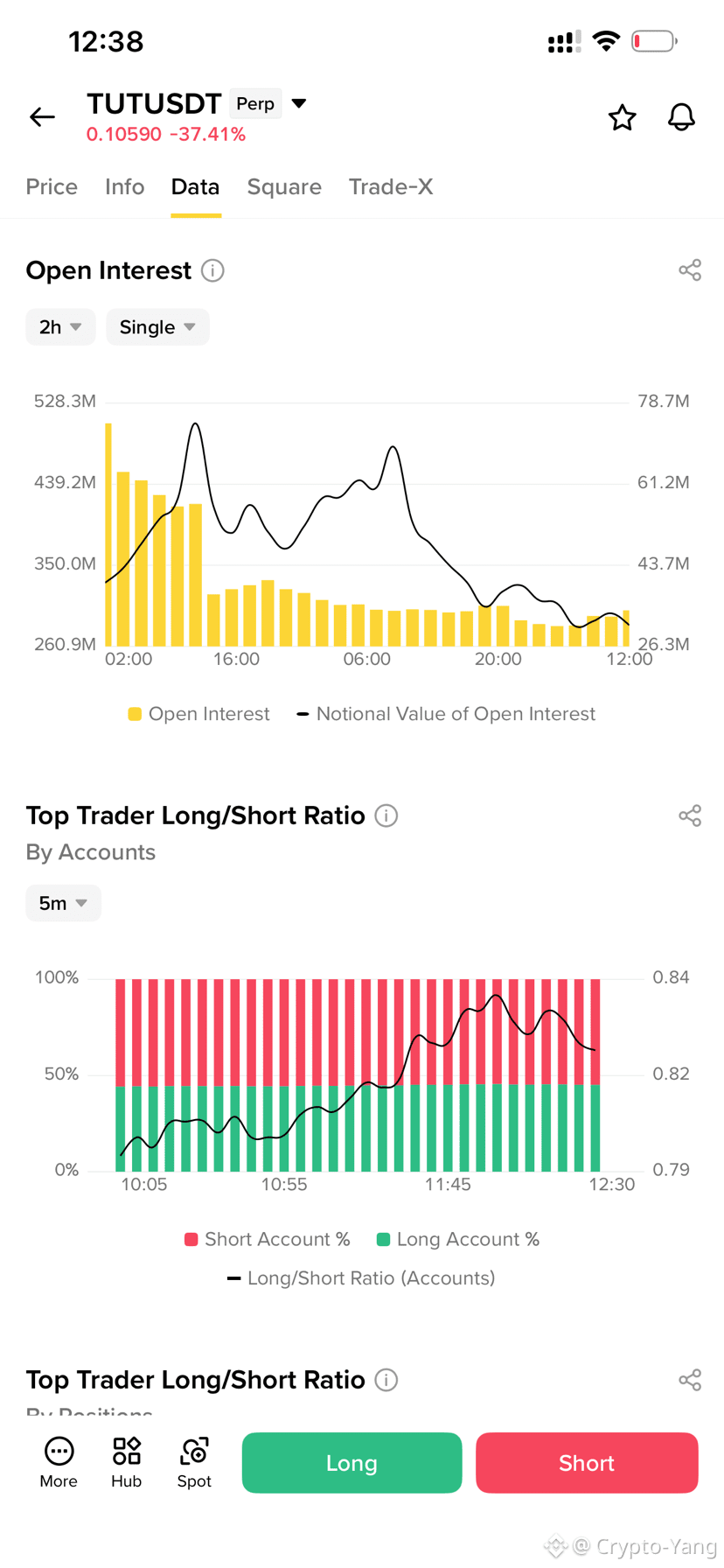Share Top Trader Ratio By Accounts chart

click(690, 815)
